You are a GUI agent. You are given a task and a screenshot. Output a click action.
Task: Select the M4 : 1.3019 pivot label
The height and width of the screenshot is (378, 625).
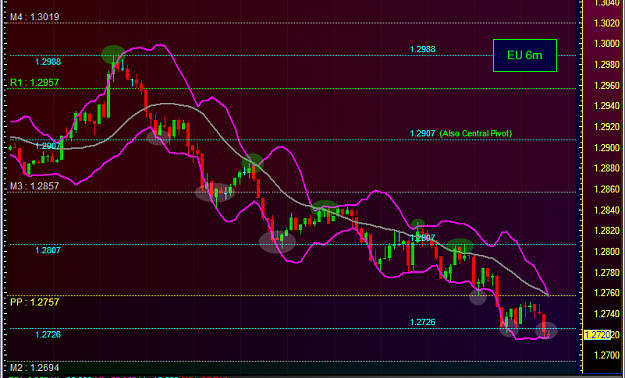tap(35, 17)
